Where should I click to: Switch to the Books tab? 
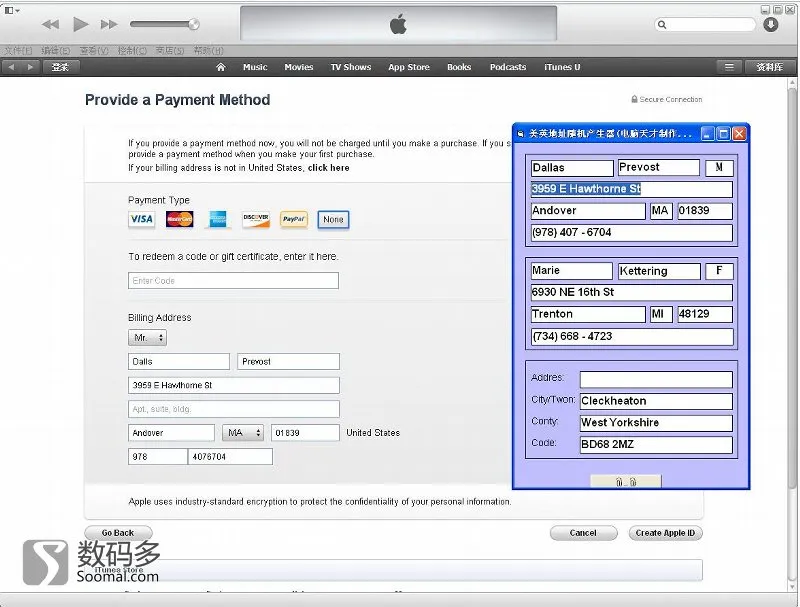click(x=459, y=67)
